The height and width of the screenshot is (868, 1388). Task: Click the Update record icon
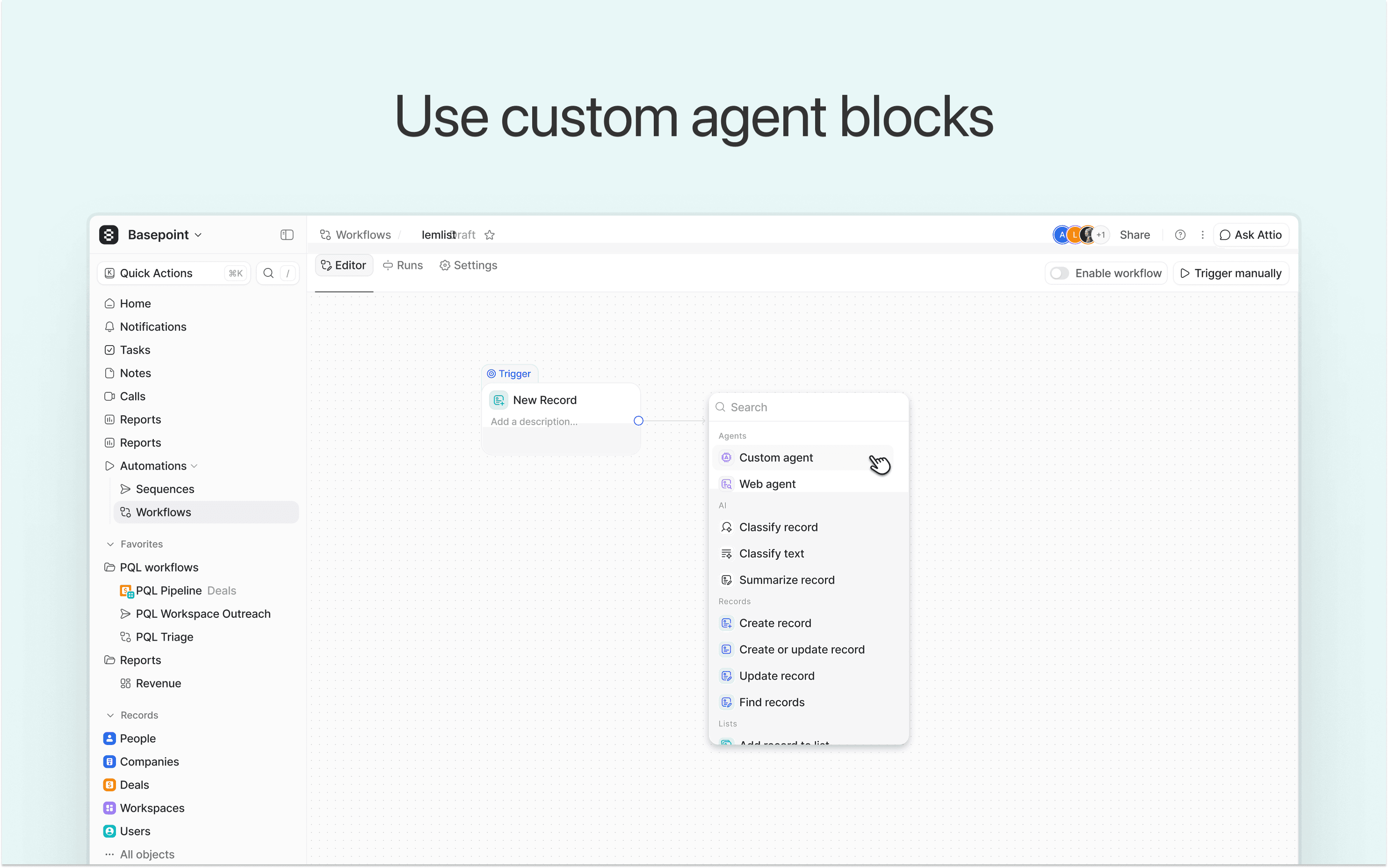point(727,676)
